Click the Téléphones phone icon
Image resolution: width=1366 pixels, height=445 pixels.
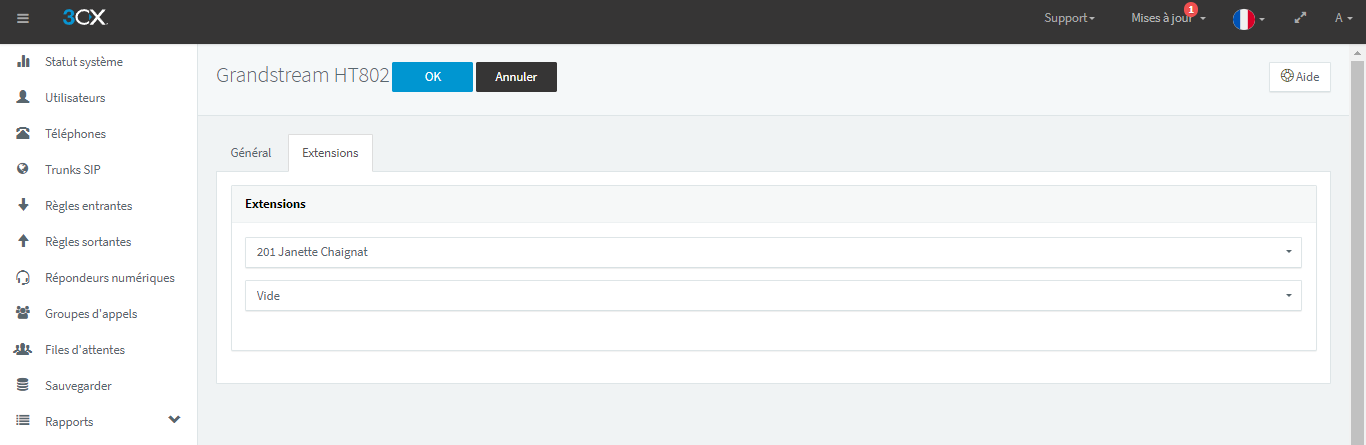(x=23, y=134)
